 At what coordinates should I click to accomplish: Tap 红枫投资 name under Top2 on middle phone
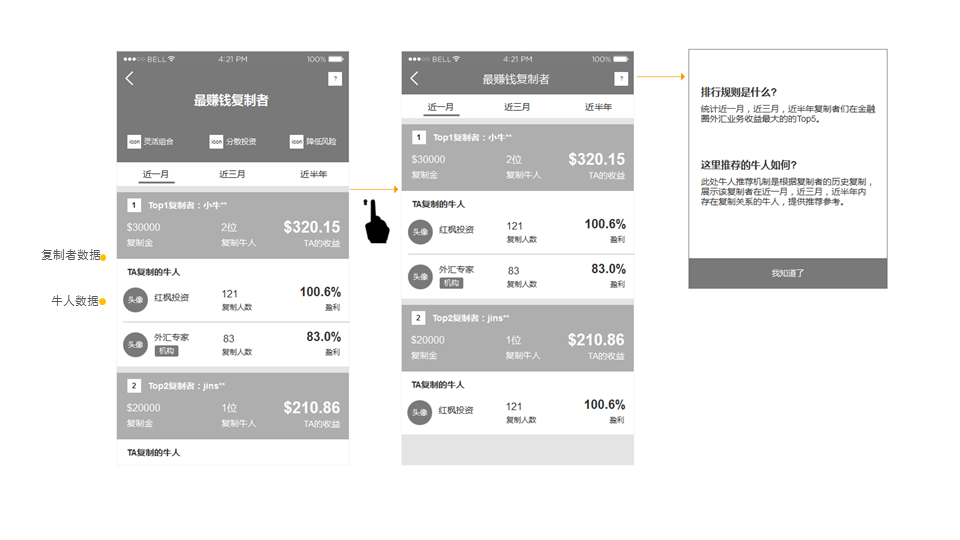[456, 410]
